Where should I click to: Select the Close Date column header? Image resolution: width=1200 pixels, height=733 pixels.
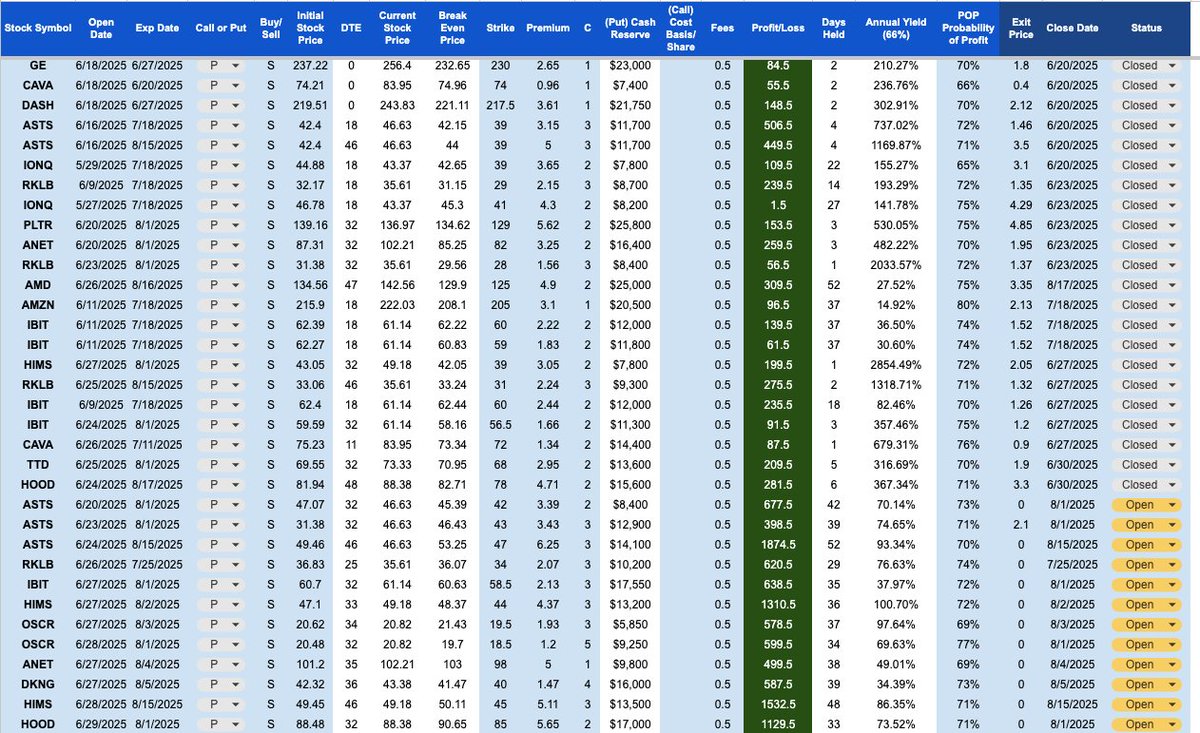1072,28
